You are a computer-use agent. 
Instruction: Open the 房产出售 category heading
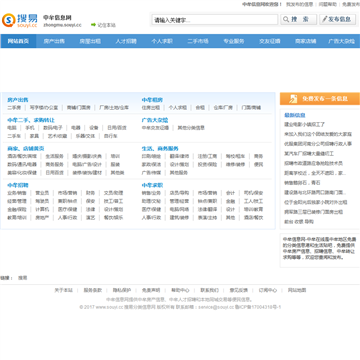[x=18, y=100]
